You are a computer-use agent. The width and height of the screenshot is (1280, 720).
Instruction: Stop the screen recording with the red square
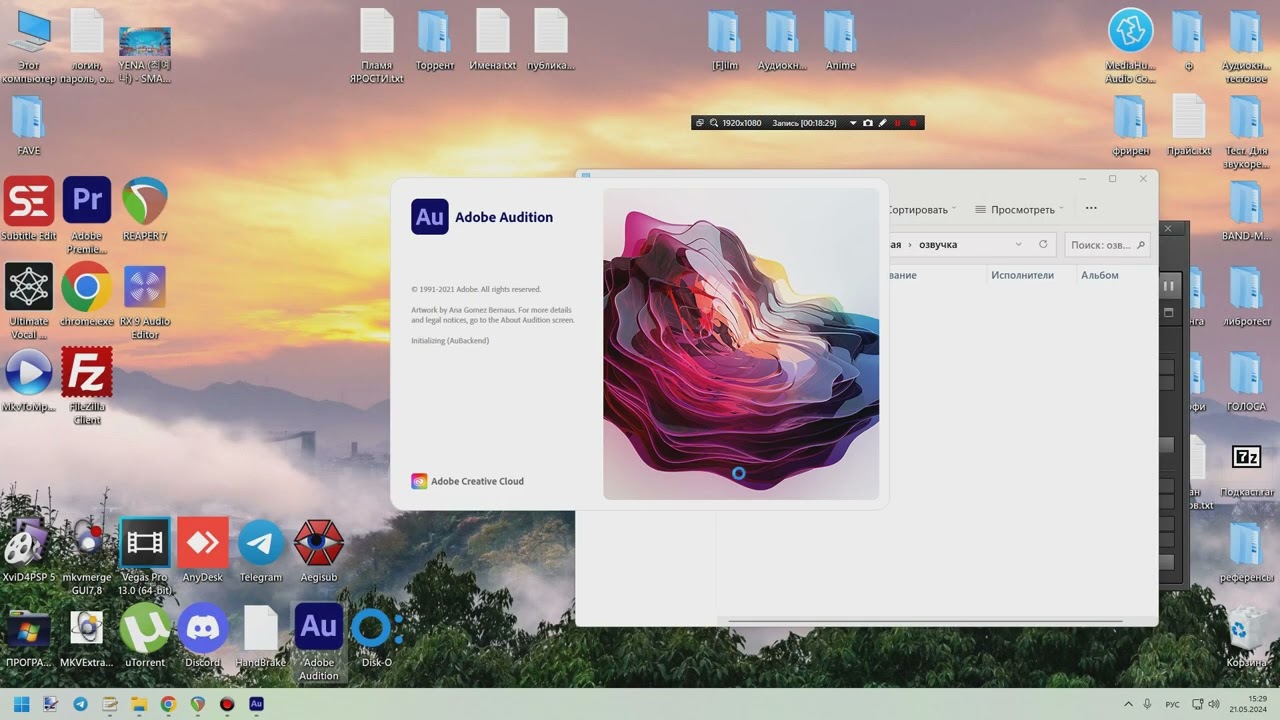pyautogui.click(x=913, y=123)
